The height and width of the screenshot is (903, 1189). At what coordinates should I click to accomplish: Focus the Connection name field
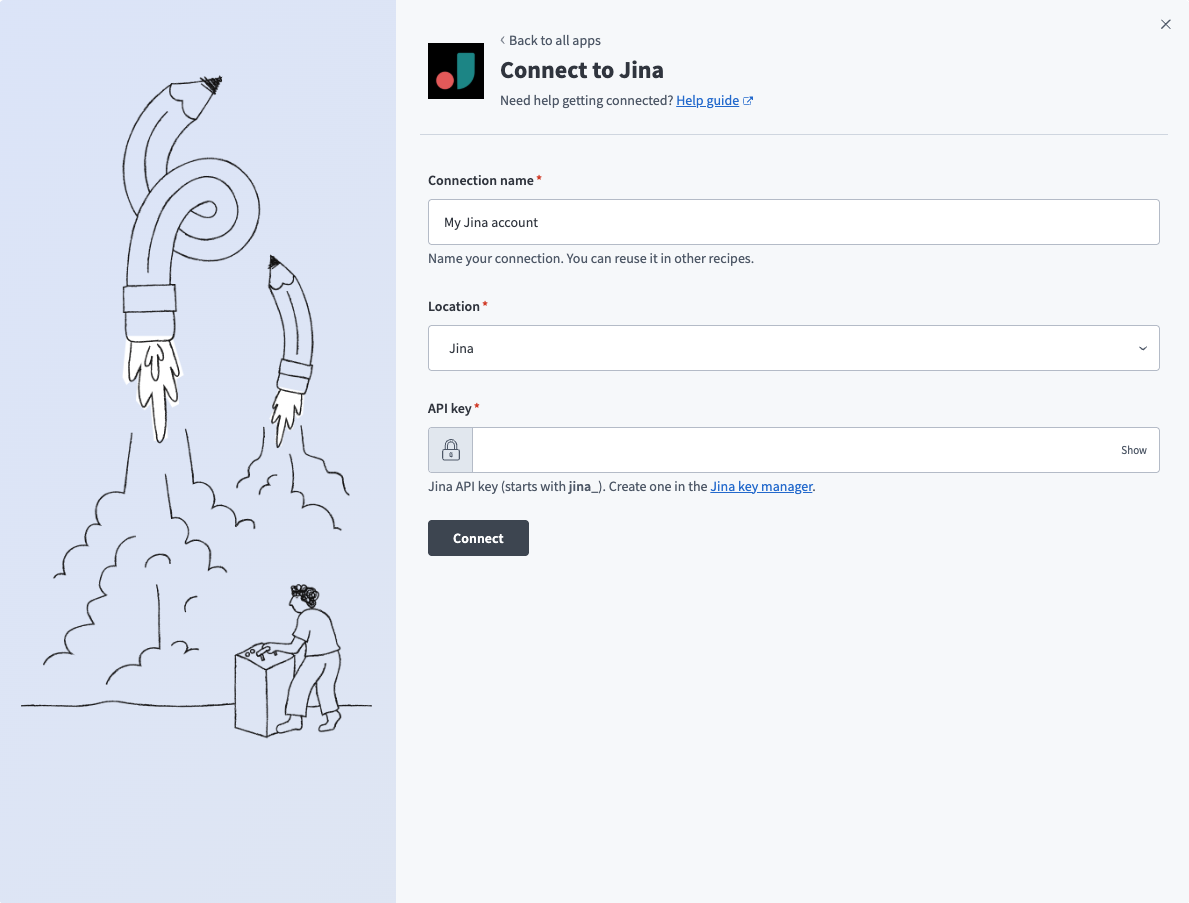click(793, 222)
